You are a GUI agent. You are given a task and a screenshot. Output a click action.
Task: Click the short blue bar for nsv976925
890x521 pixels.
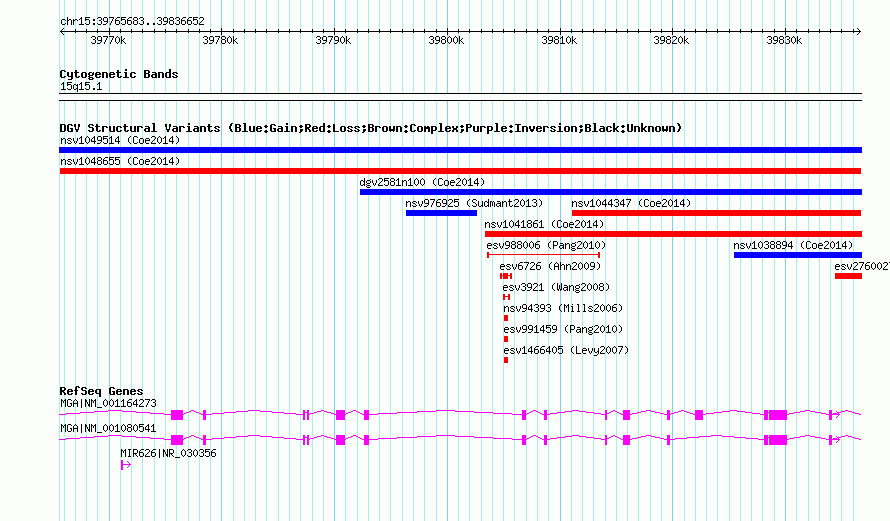pos(442,213)
